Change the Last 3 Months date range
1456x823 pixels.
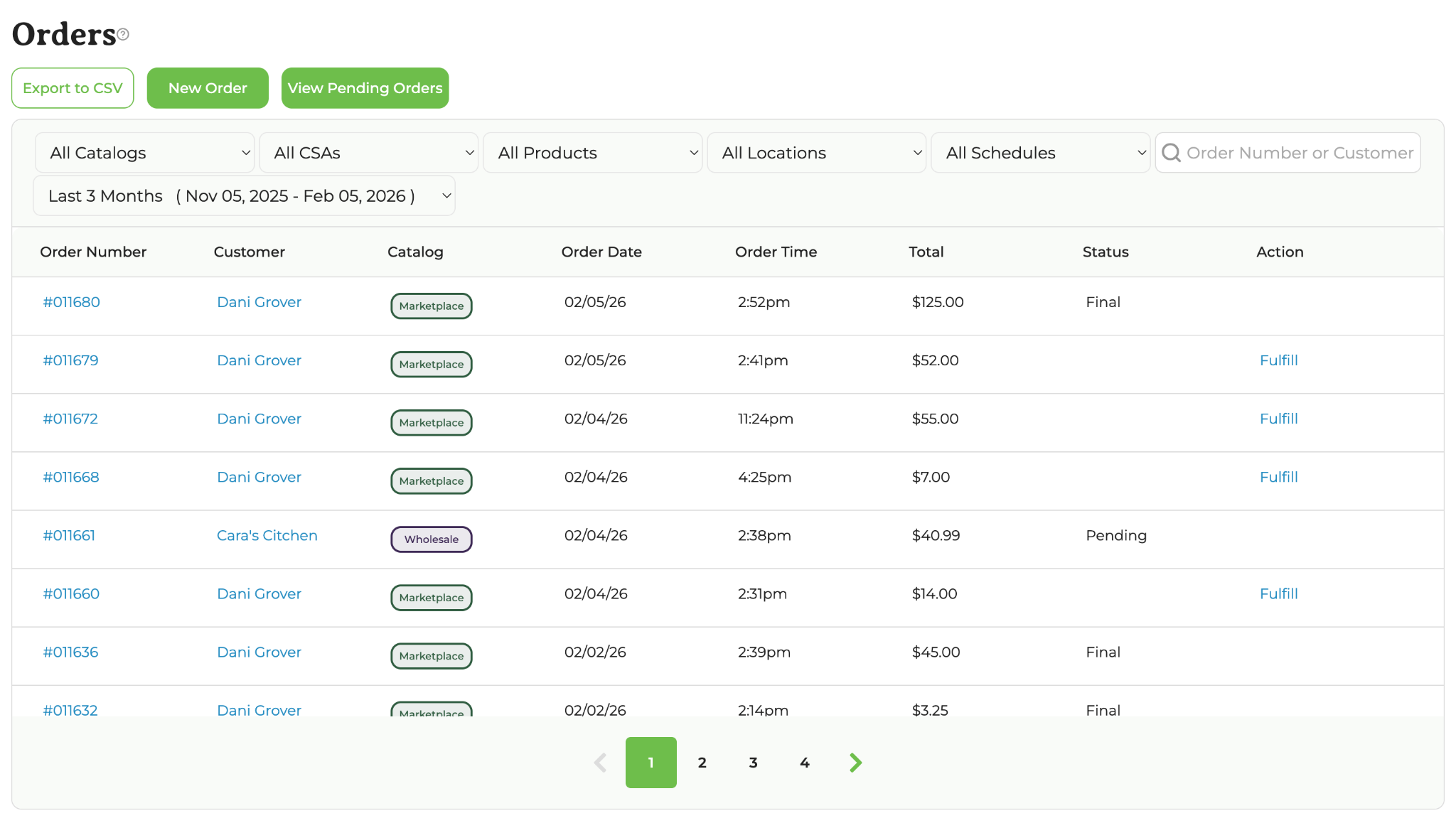click(244, 196)
